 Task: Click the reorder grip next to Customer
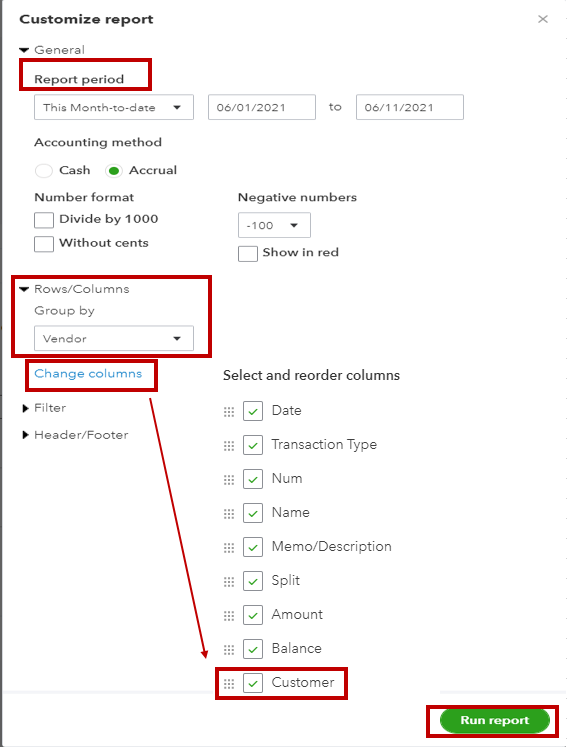(x=229, y=684)
